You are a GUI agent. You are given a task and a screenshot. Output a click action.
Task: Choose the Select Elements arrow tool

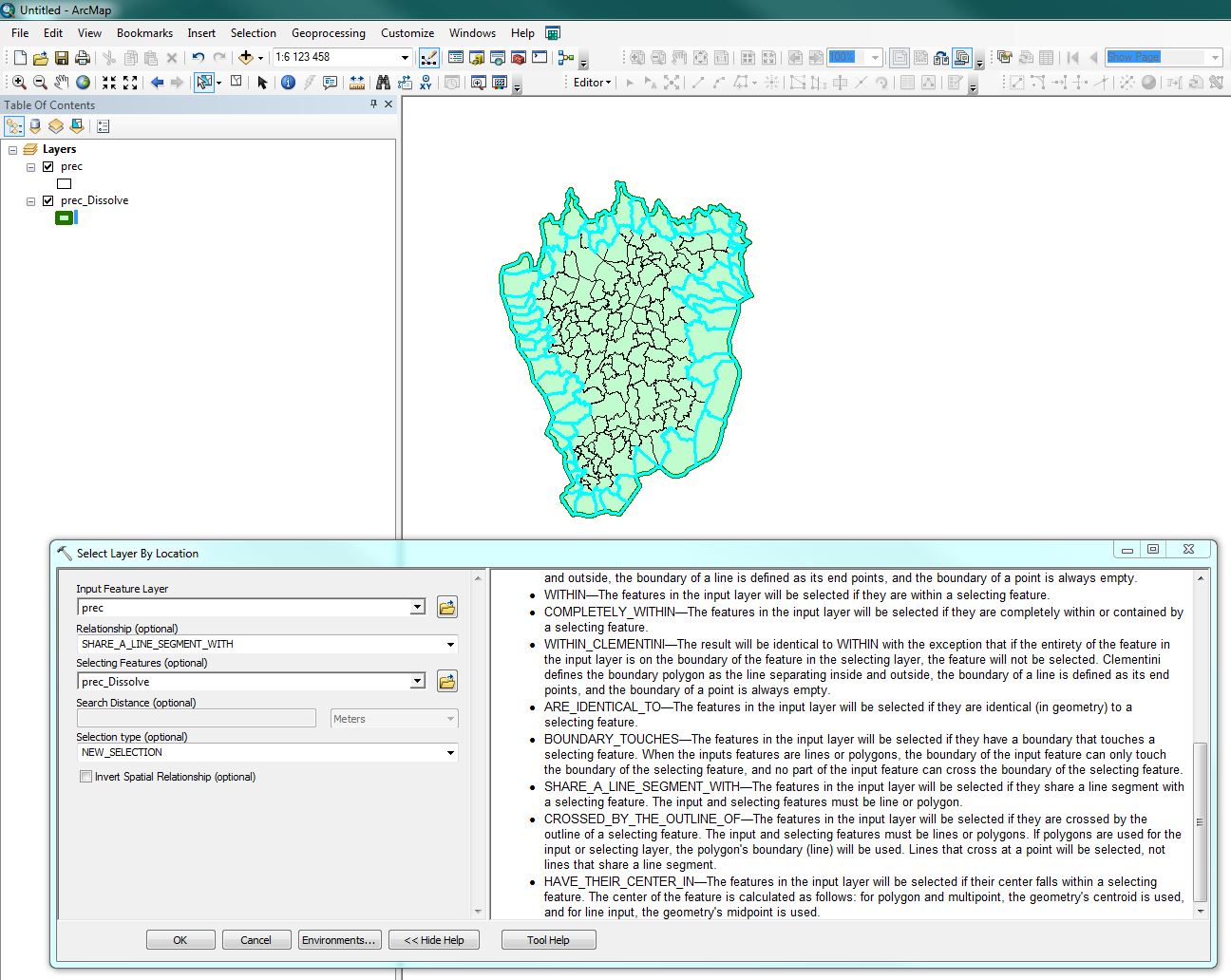[x=263, y=83]
